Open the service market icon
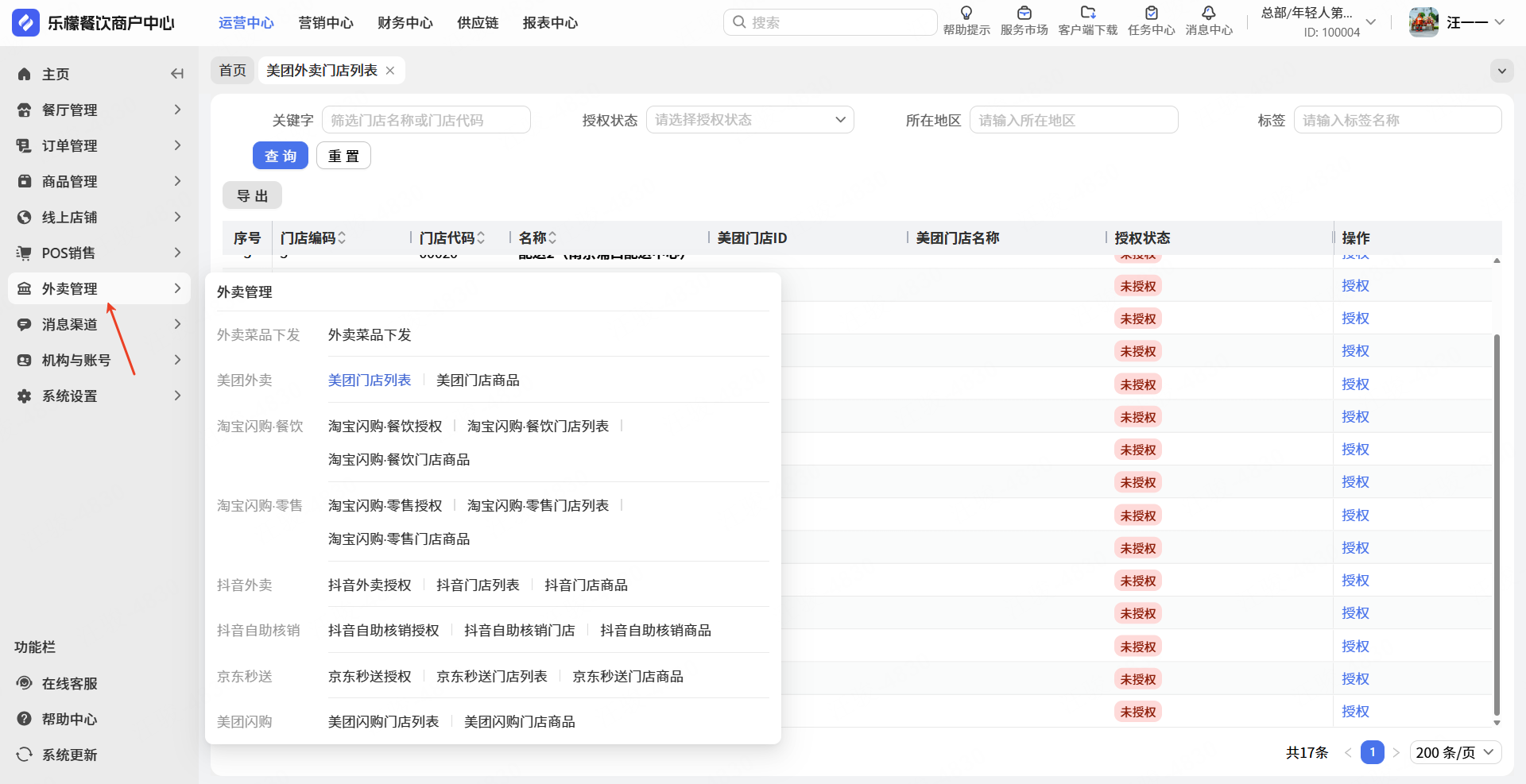This screenshot has width=1526, height=784. click(x=1024, y=14)
